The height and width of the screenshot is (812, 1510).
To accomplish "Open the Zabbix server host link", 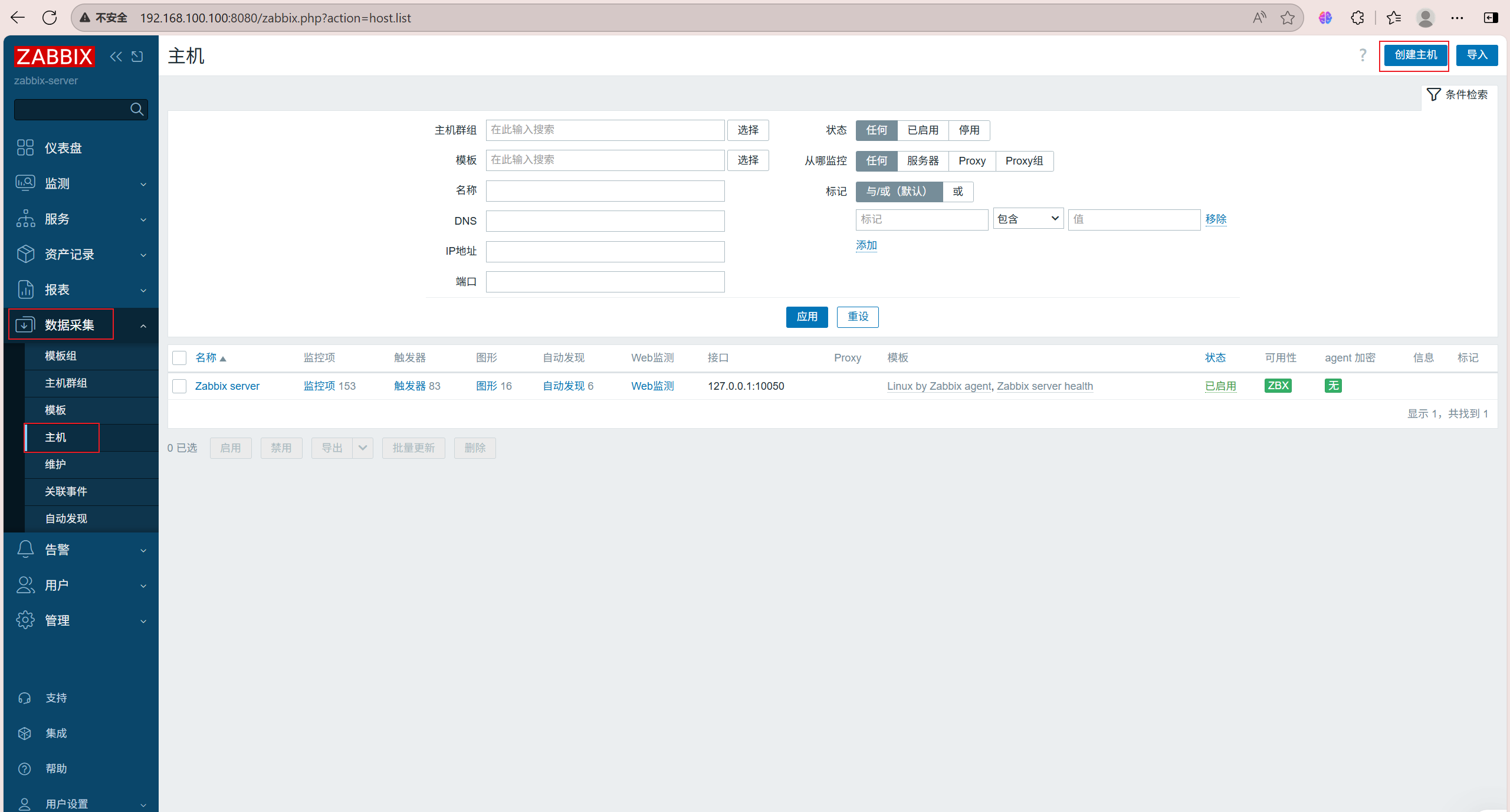I will [x=227, y=386].
